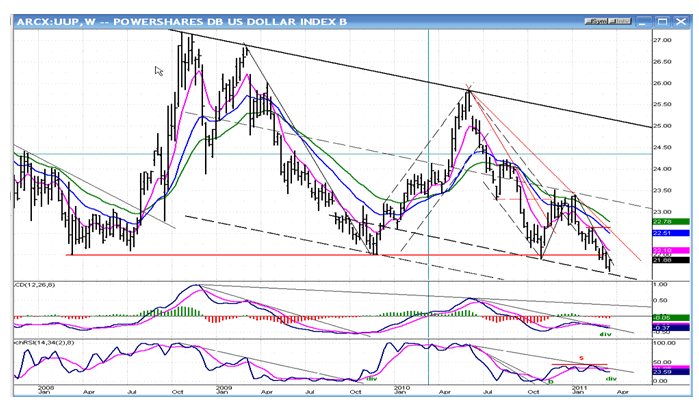The width and height of the screenshot is (699, 411).
Task: Click the 100.00 RSI axis label
Action: point(664,343)
